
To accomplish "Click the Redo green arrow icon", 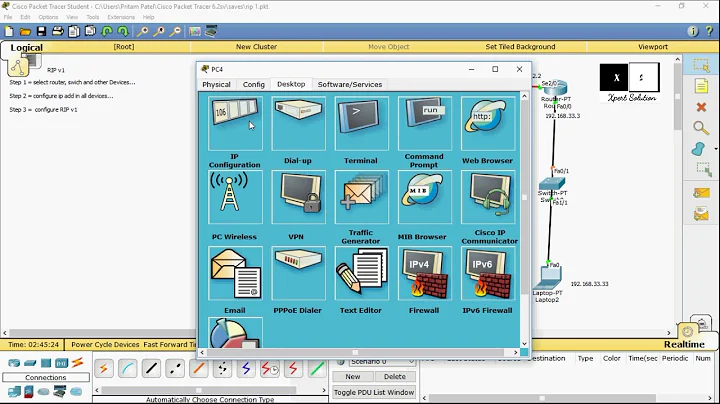I will click(123, 31).
